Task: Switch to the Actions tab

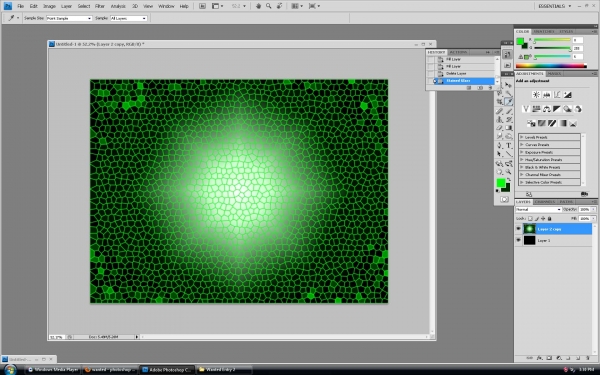Action: point(458,52)
